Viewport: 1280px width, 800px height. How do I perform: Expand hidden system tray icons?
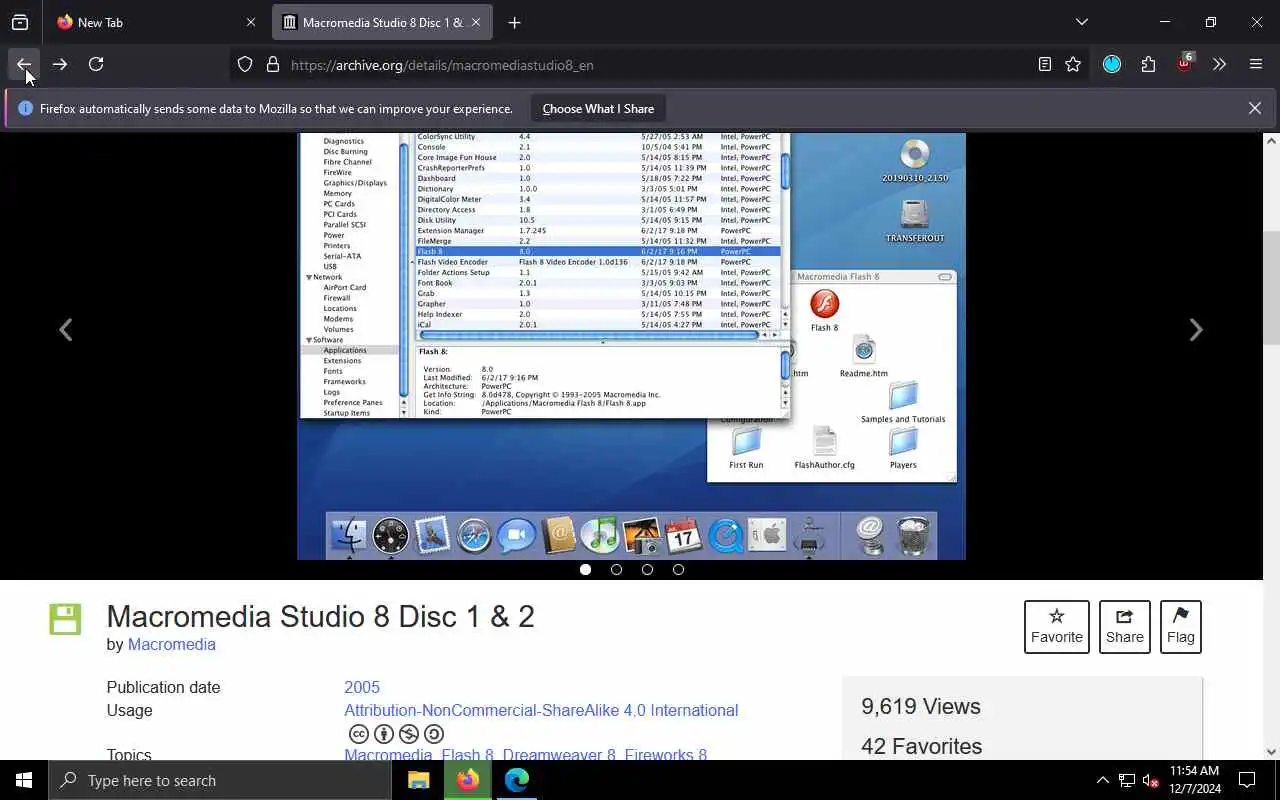tap(1102, 780)
